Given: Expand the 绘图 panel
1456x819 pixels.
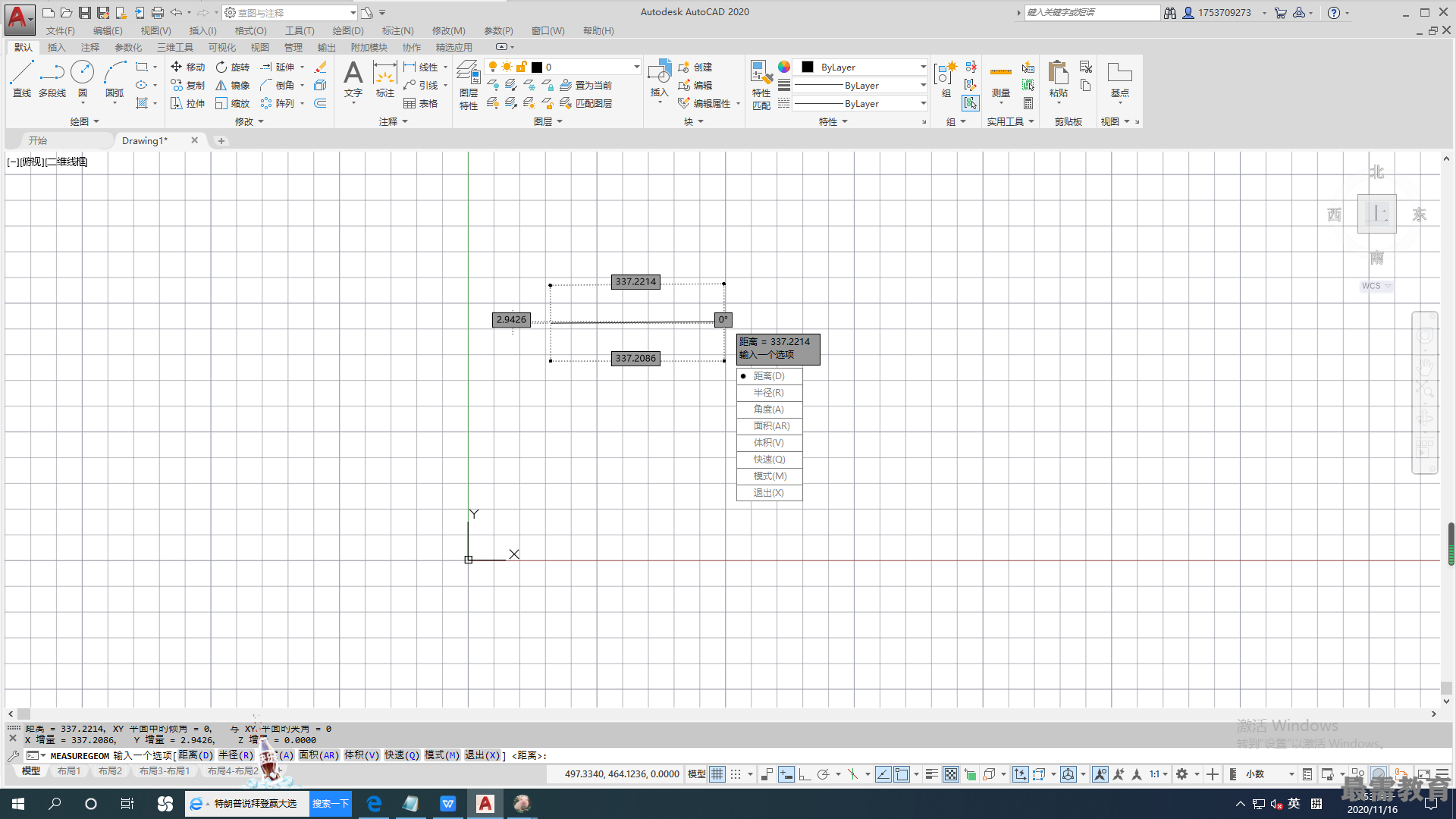Looking at the screenshot, I should pyautogui.click(x=85, y=121).
